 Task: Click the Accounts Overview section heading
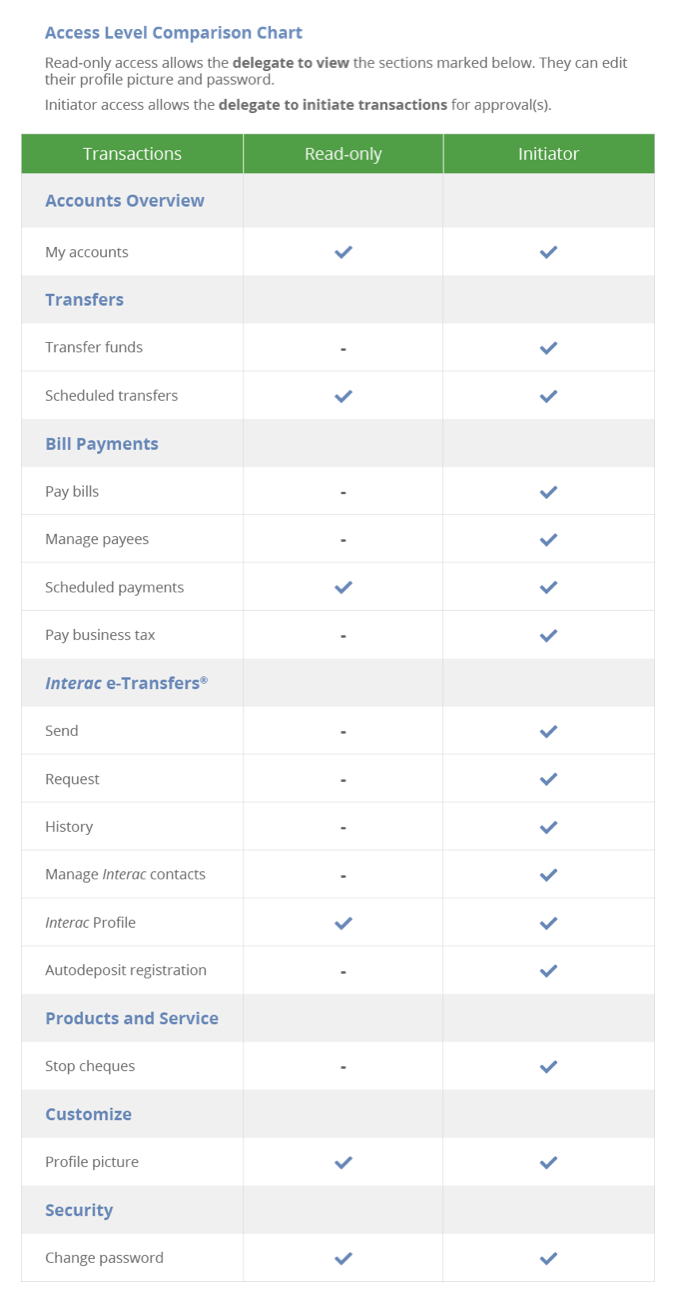(125, 201)
